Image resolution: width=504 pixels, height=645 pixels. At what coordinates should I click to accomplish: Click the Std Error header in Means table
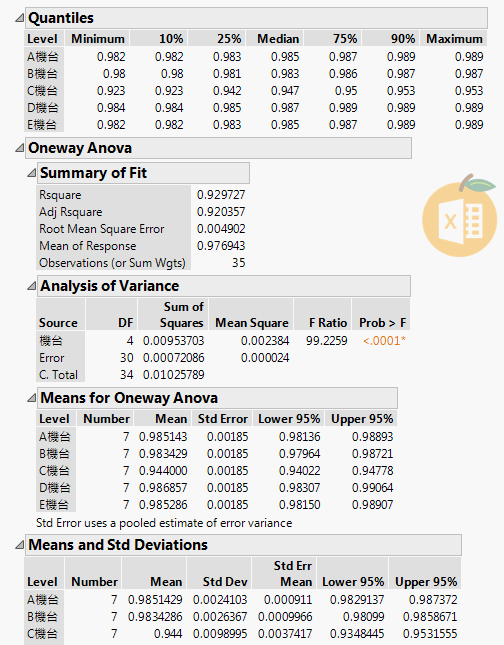[222, 419]
